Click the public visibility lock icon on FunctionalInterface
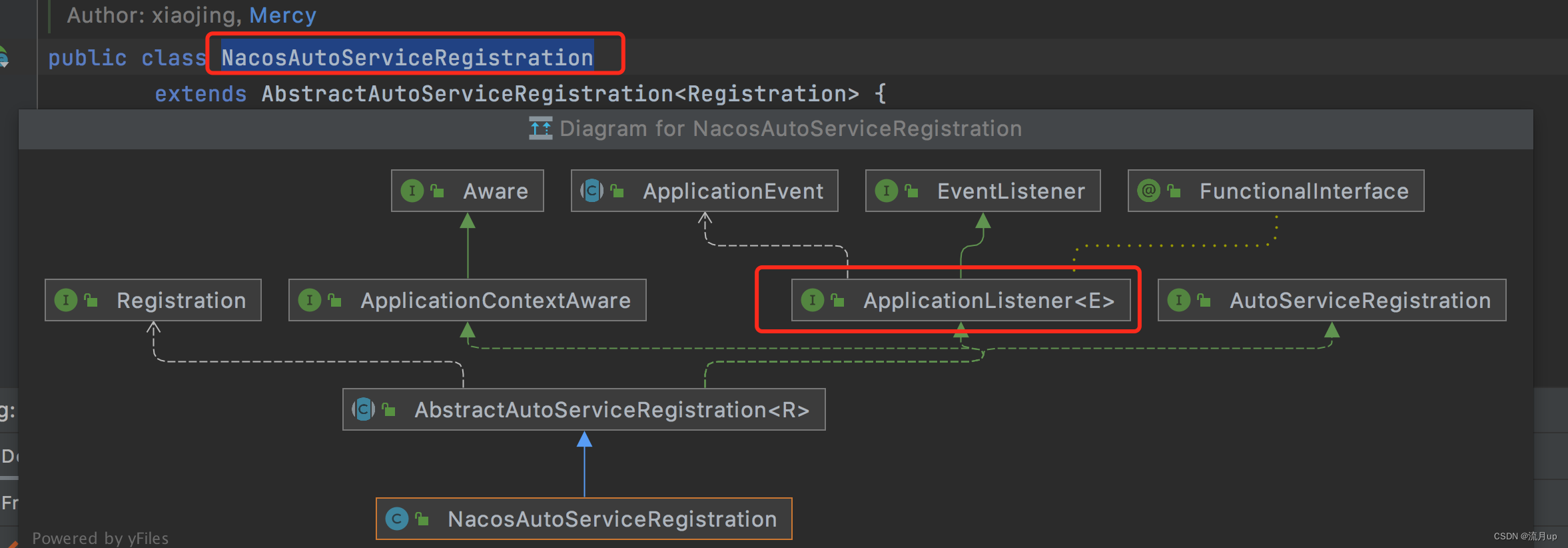This screenshot has width=1568, height=548. (1174, 191)
